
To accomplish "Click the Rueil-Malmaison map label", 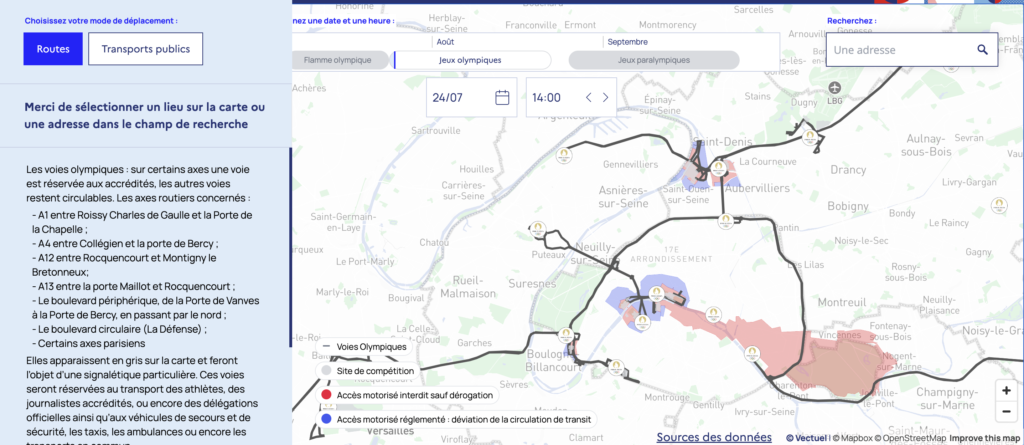I will click(x=468, y=289).
